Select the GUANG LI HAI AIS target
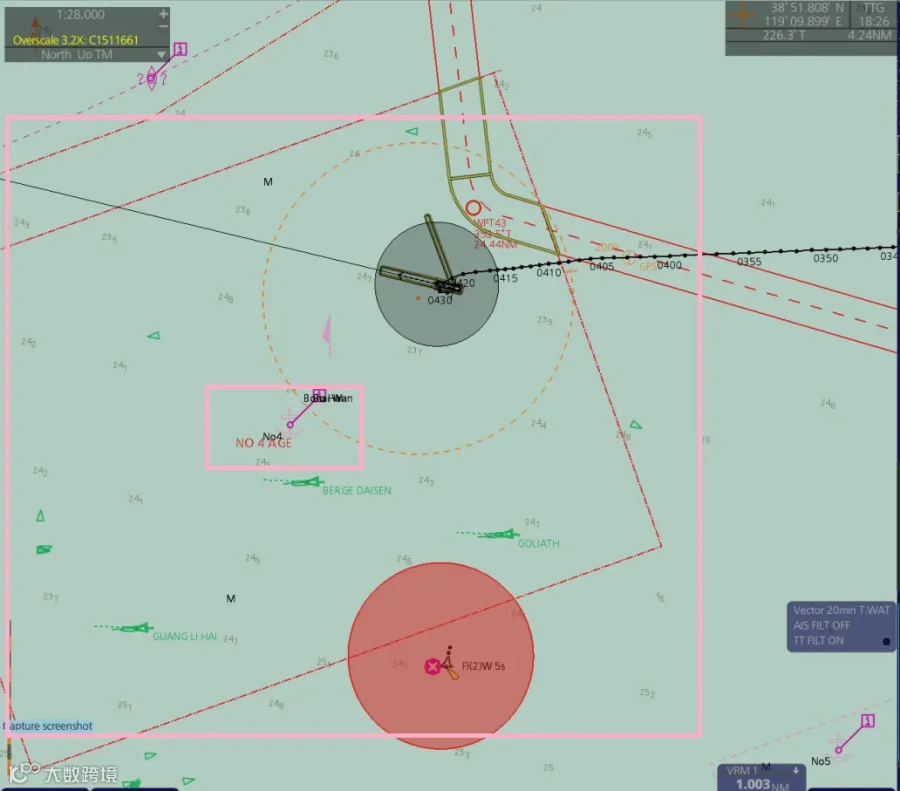900x791 pixels. pos(134,629)
